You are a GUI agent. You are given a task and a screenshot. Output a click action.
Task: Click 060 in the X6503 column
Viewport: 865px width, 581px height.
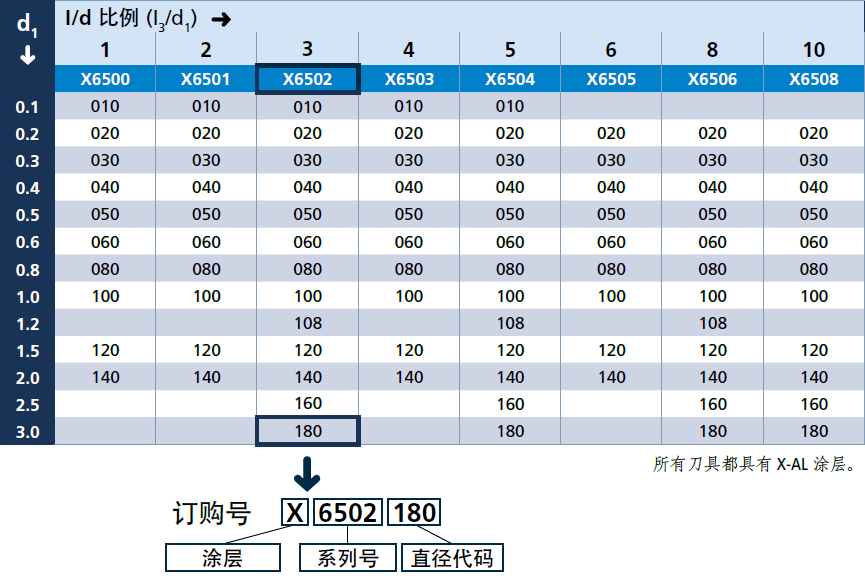pyautogui.click(x=409, y=242)
